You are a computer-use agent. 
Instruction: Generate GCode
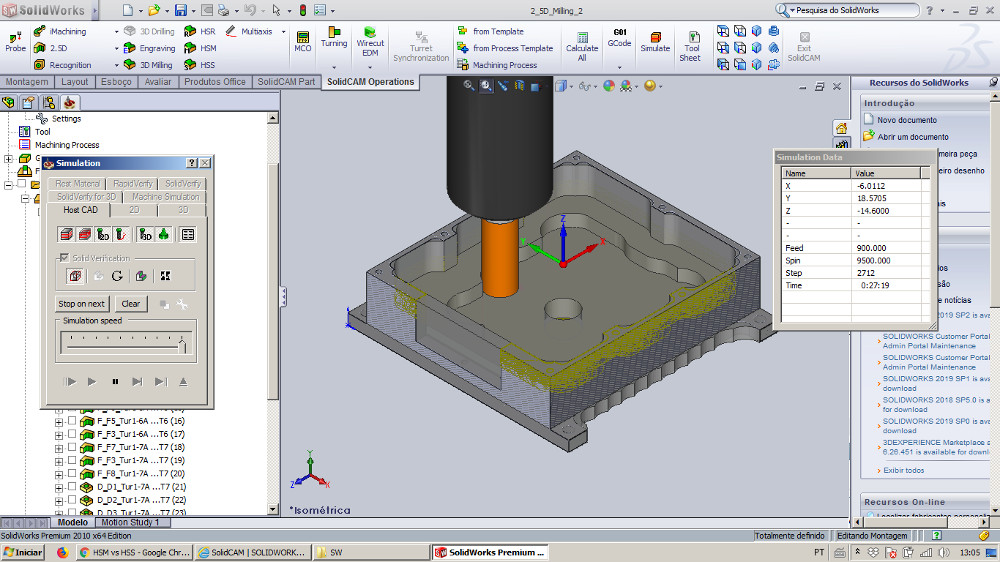[619, 38]
